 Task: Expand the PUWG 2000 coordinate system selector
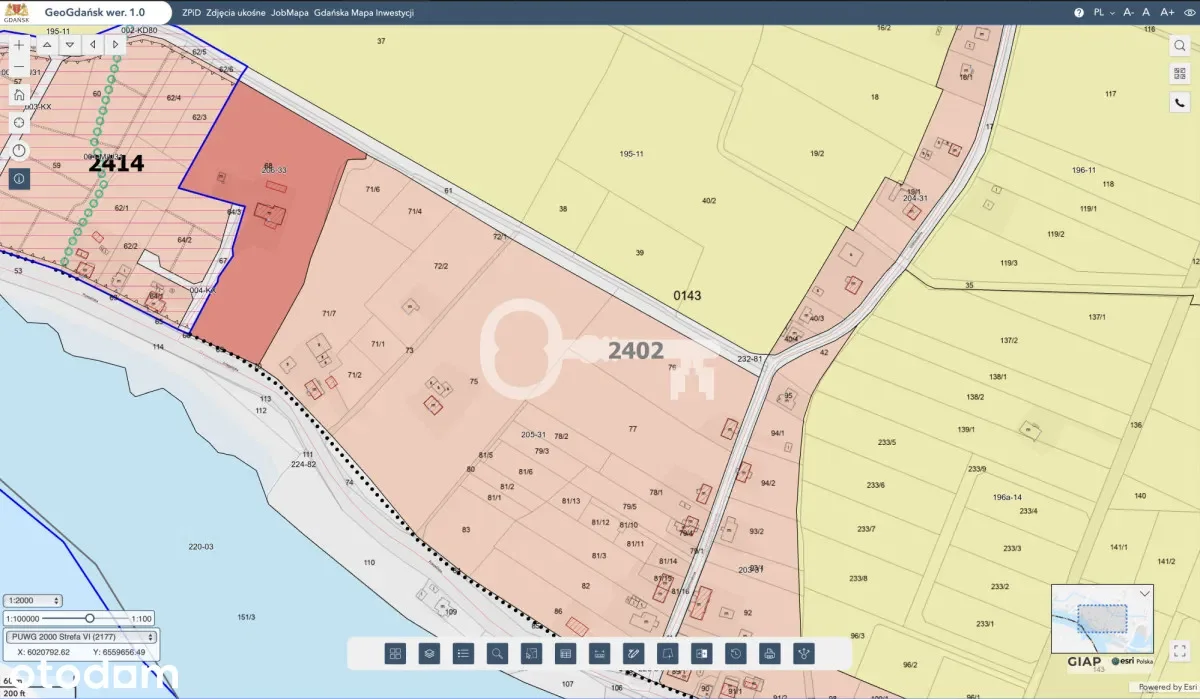click(x=81, y=636)
